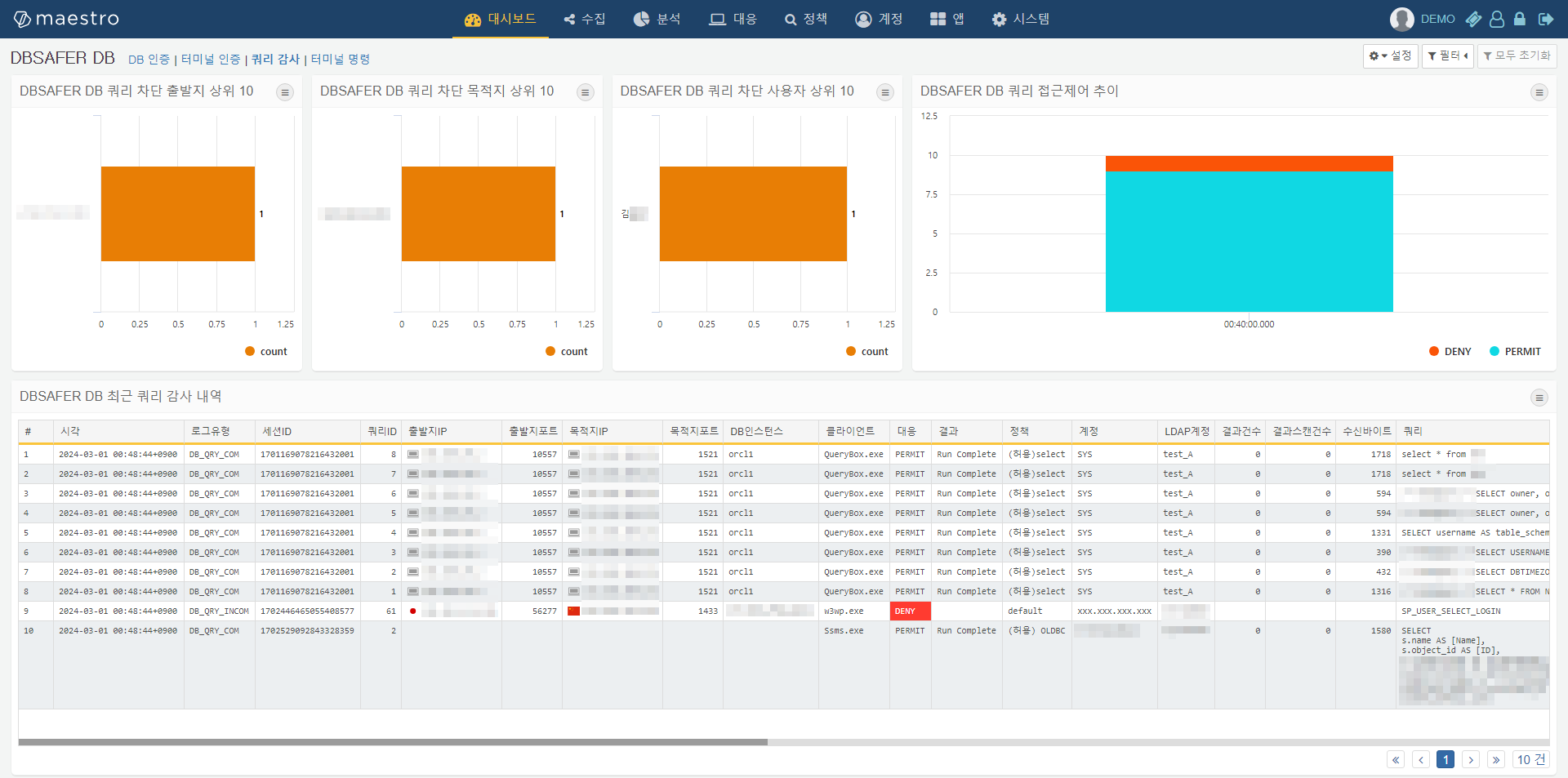The width and height of the screenshot is (1568, 778).
Task: Open the 시스템 system menu
Action: pos(1021,19)
